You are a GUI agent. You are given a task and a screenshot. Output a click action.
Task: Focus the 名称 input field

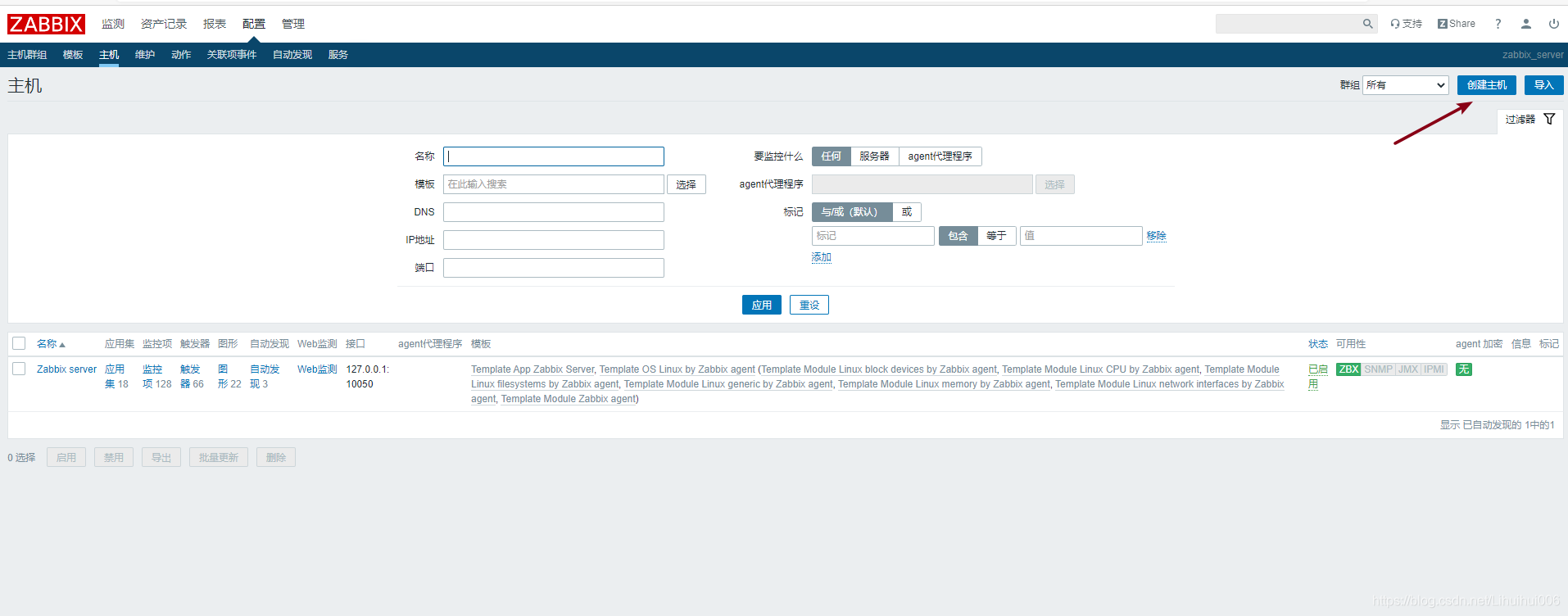click(x=554, y=156)
